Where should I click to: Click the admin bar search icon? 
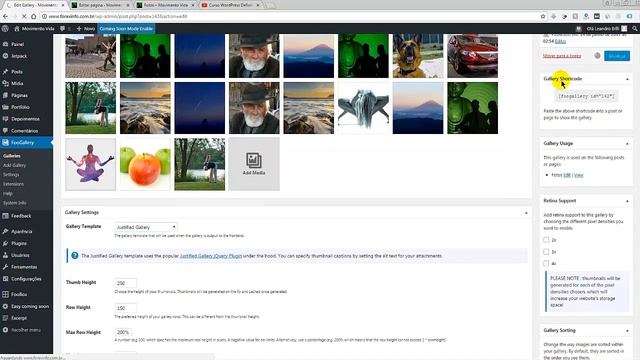click(635, 29)
